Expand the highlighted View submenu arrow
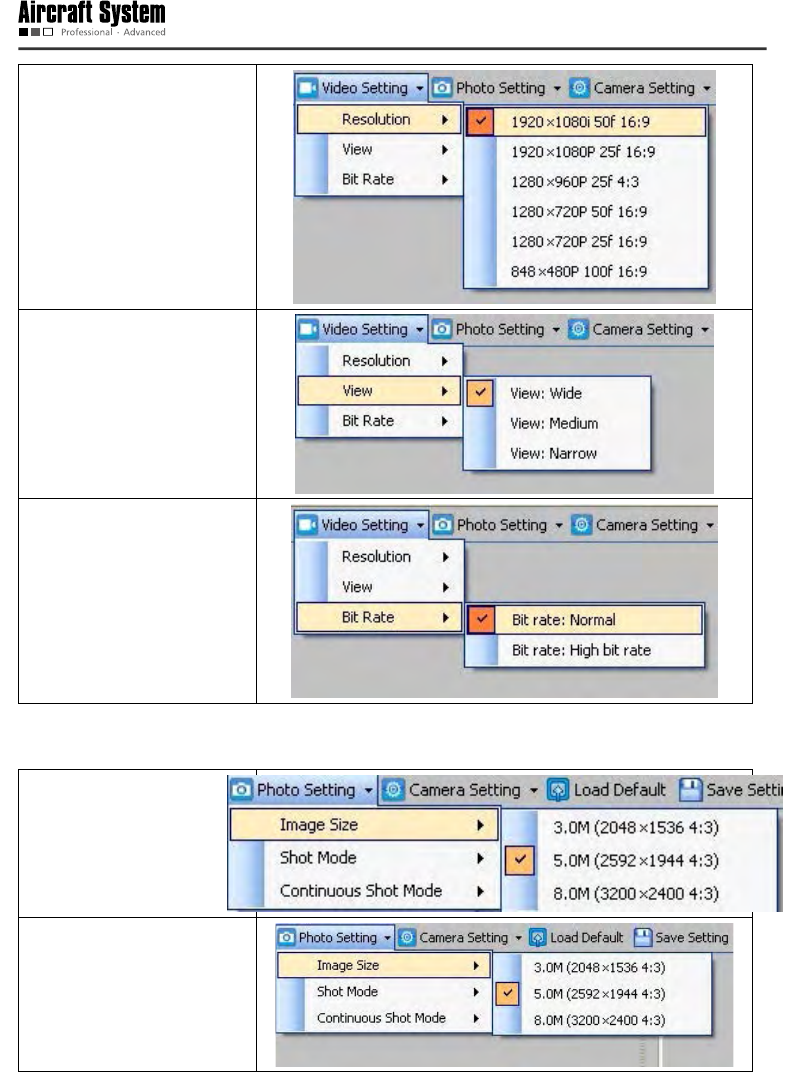Screen dimensions: 786x1072 pos(443,391)
